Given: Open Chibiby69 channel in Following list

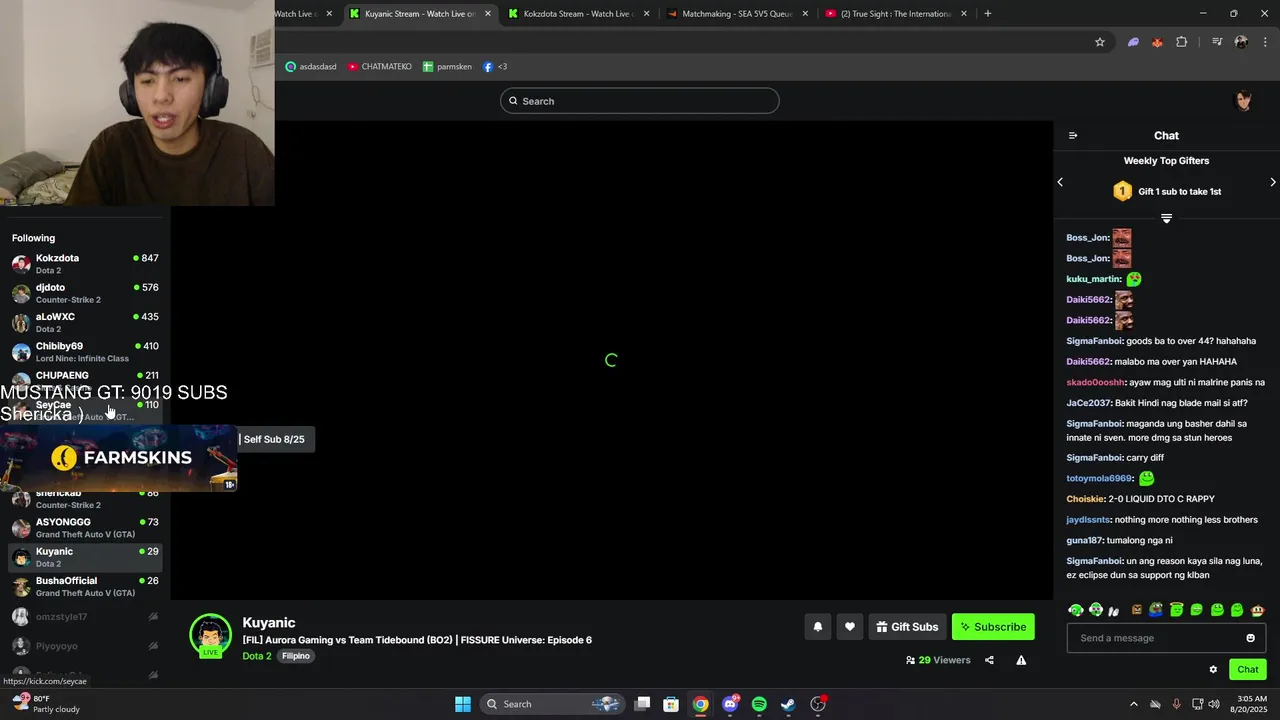Looking at the screenshot, I should pos(85,352).
